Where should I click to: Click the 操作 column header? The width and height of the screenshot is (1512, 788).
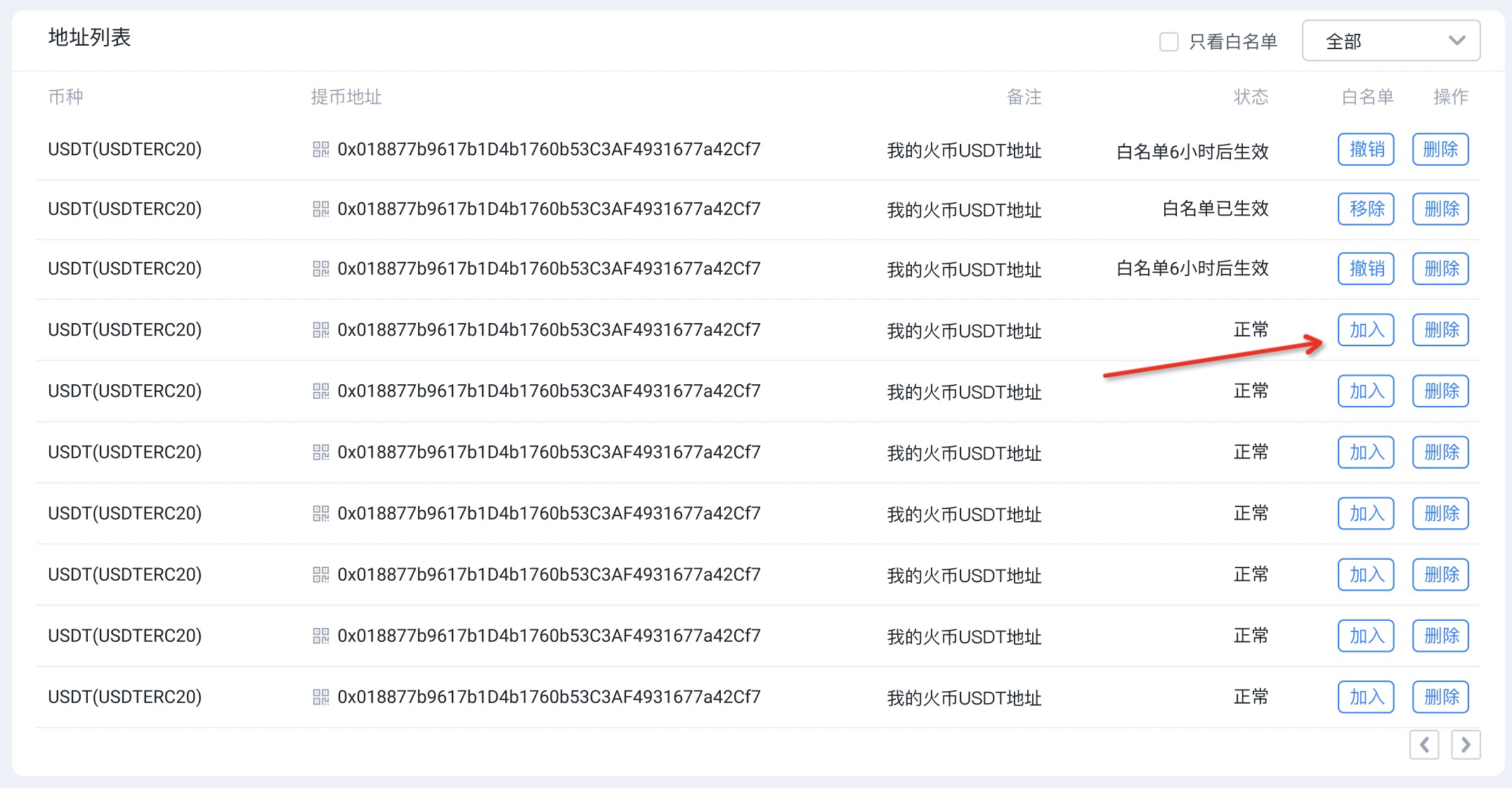1451,96
